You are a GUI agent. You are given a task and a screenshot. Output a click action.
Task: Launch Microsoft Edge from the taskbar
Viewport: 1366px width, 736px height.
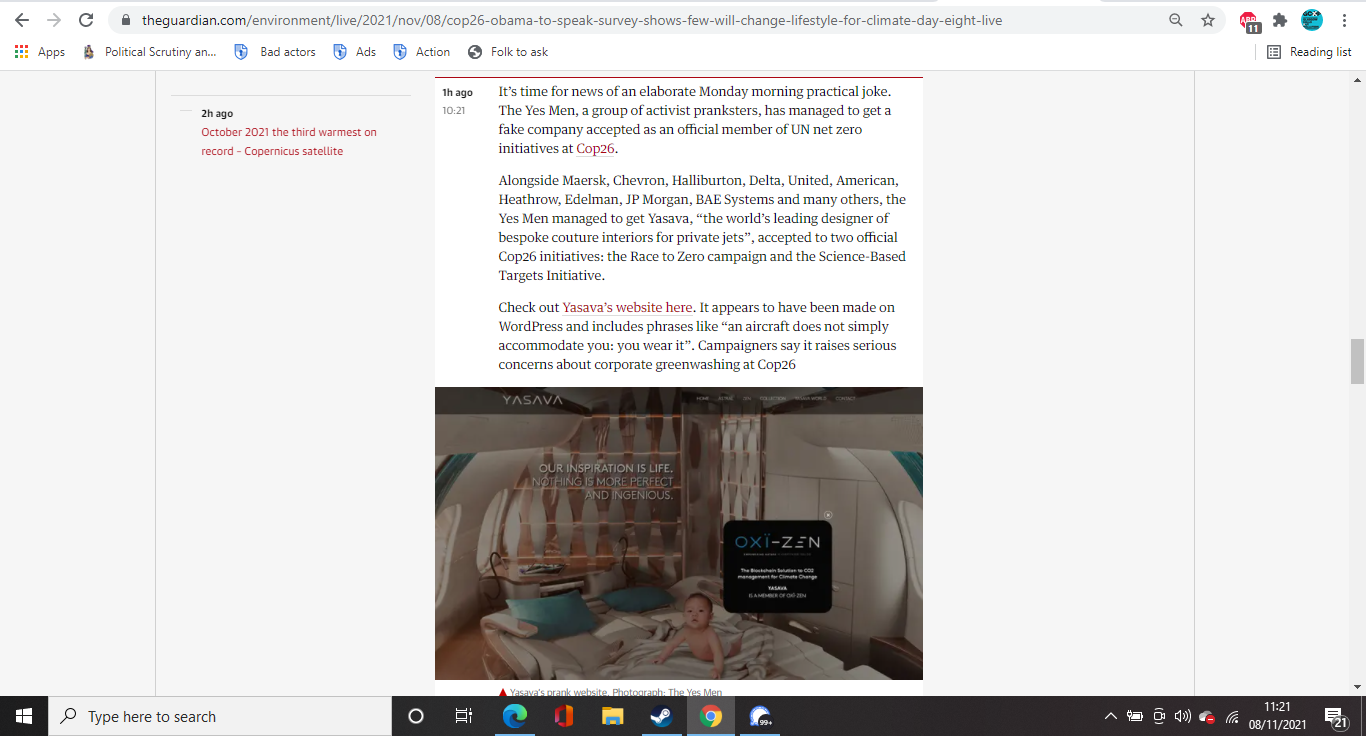(x=515, y=716)
